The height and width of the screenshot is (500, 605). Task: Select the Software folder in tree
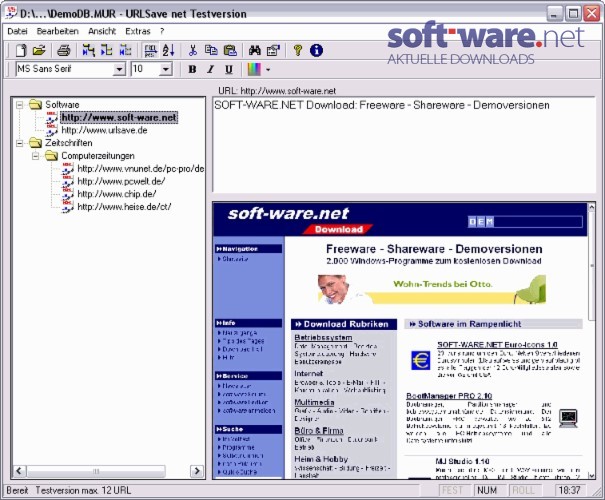(62, 105)
